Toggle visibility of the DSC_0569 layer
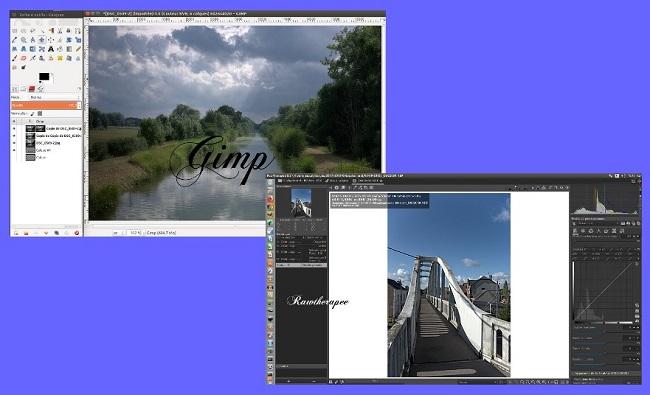 pos(14,143)
